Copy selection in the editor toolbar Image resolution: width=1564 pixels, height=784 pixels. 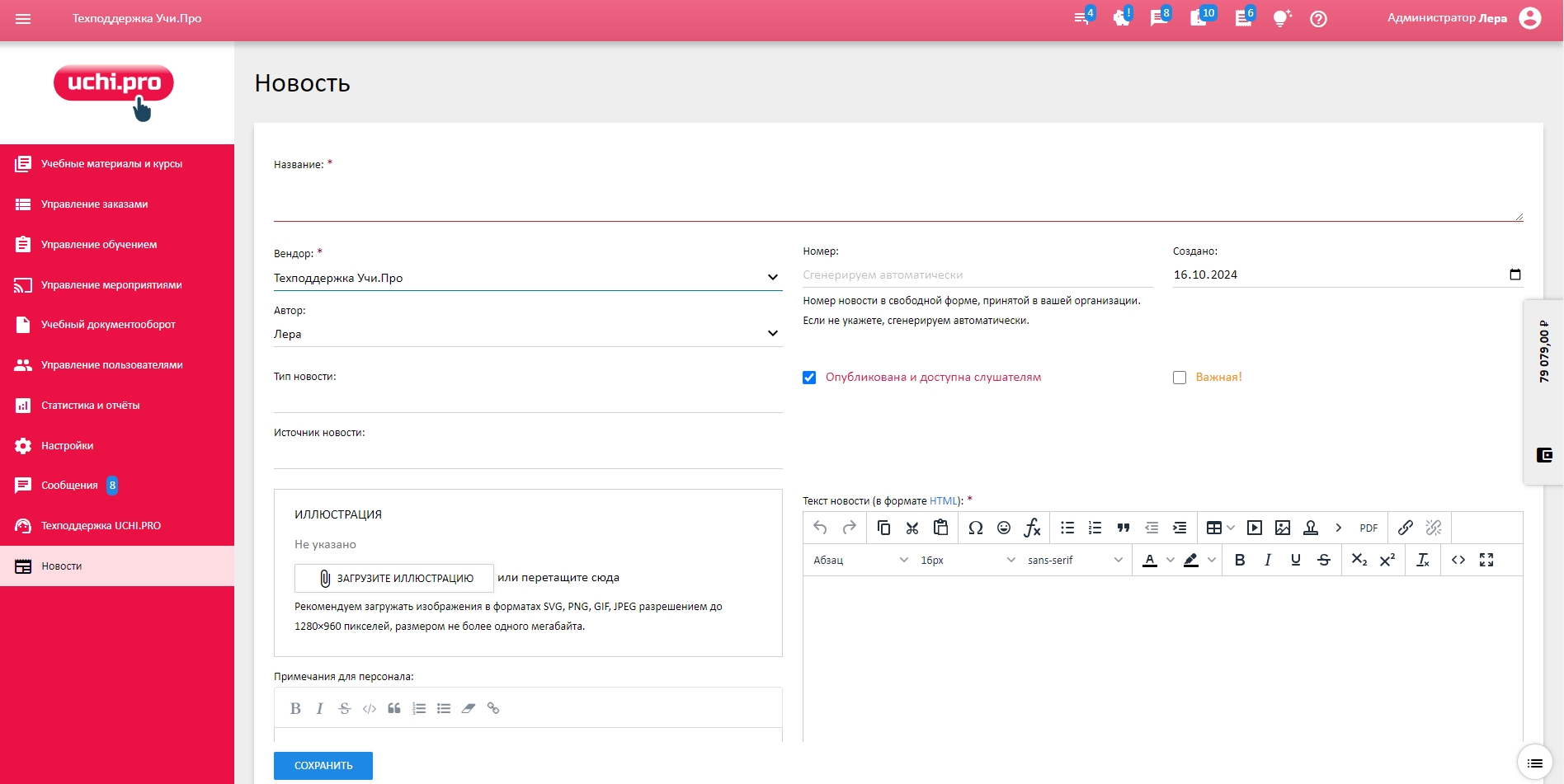pyautogui.click(x=883, y=528)
